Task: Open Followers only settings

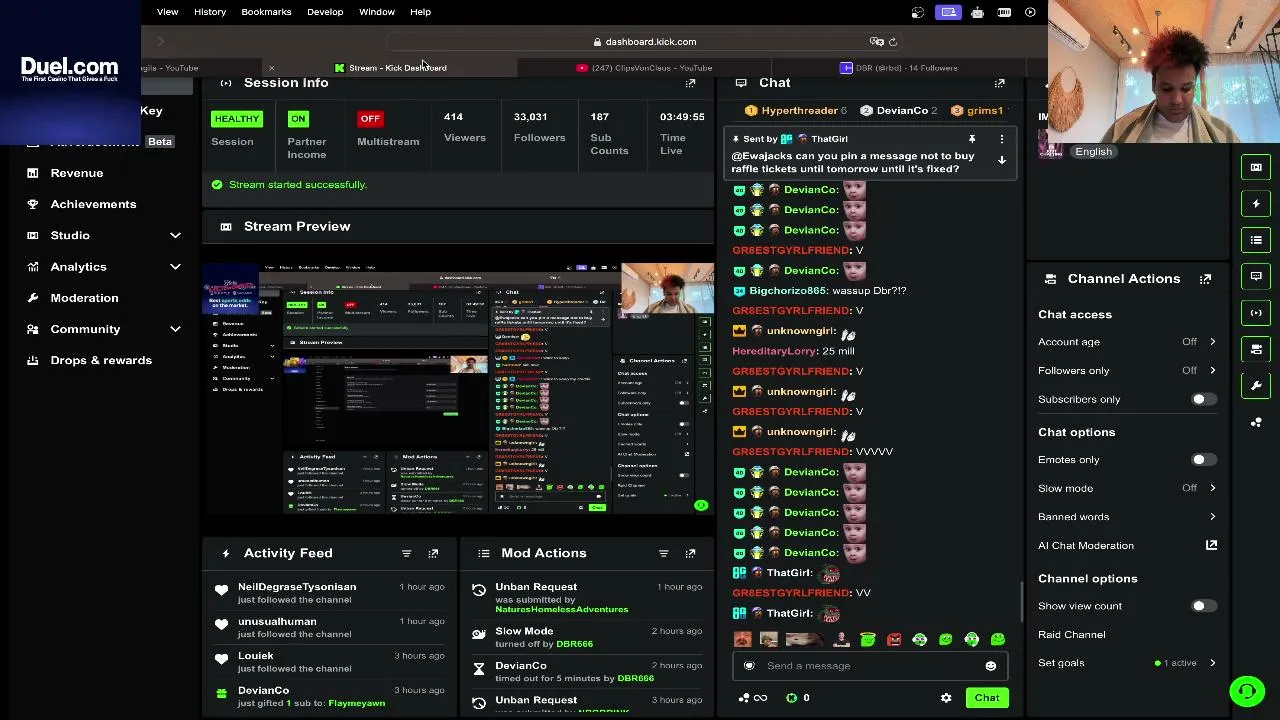Action: (1127, 371)
